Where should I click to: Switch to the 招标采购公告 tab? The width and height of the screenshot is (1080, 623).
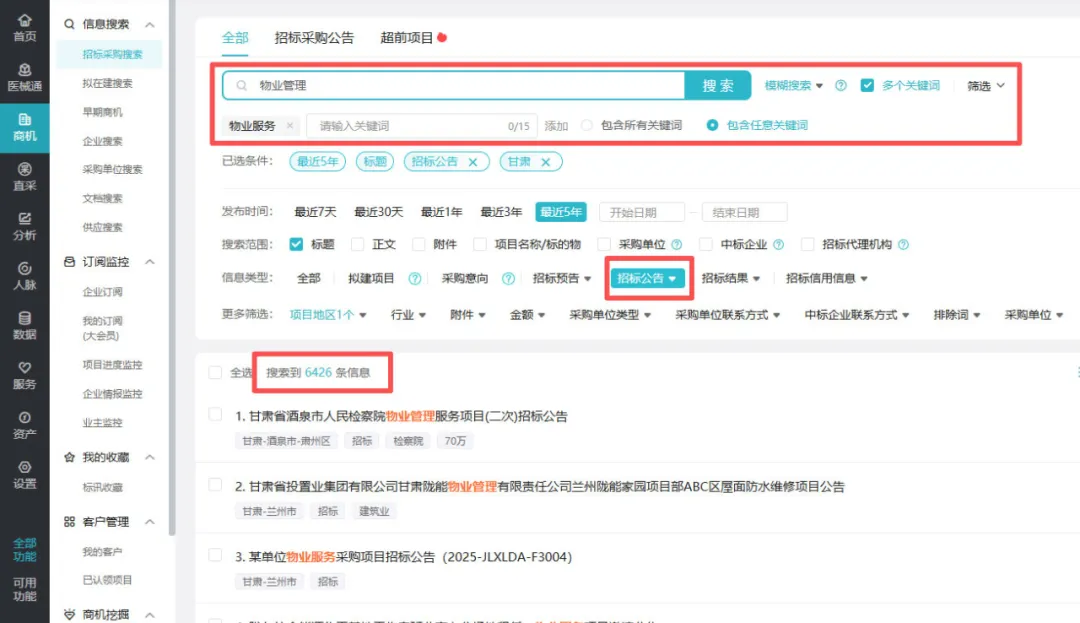[314, 38]
